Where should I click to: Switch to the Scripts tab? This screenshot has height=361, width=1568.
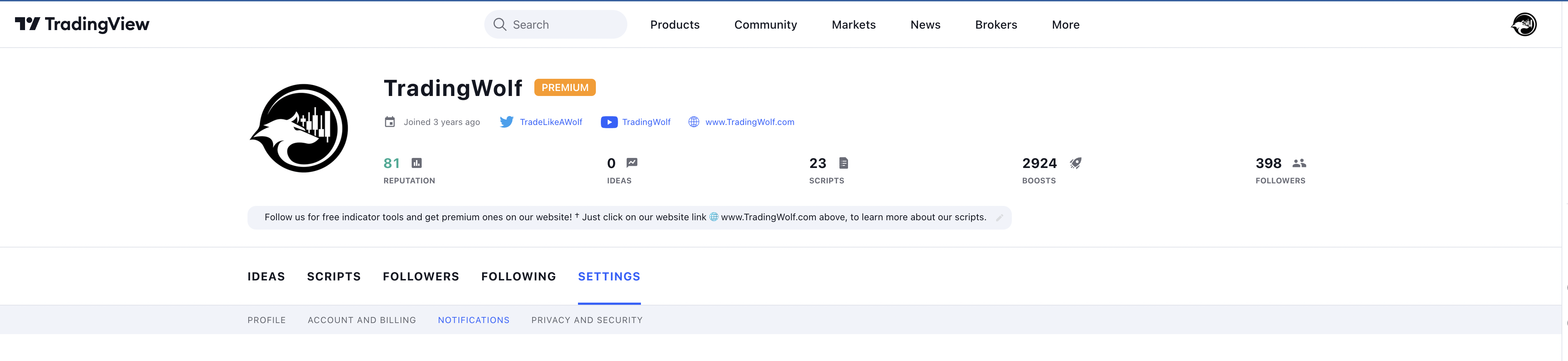334,276
